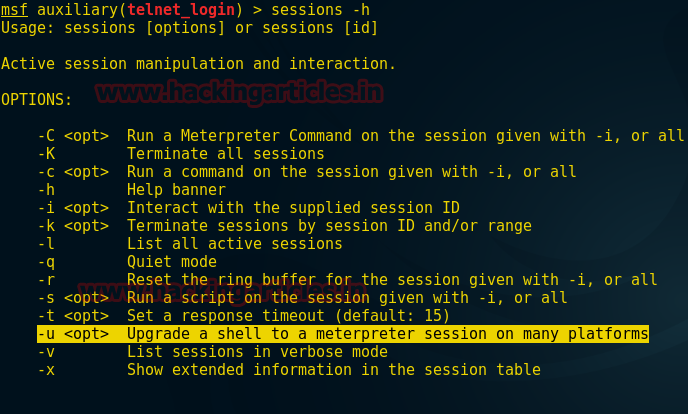Select the -s <opt> Run a script line
The image size is (688, 414).
(x=302, y=298)
